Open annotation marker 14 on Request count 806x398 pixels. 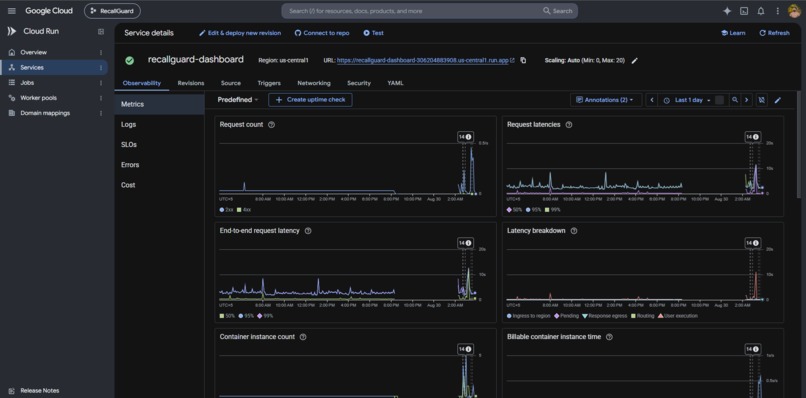pyautogui.click(x=465, y=137)
